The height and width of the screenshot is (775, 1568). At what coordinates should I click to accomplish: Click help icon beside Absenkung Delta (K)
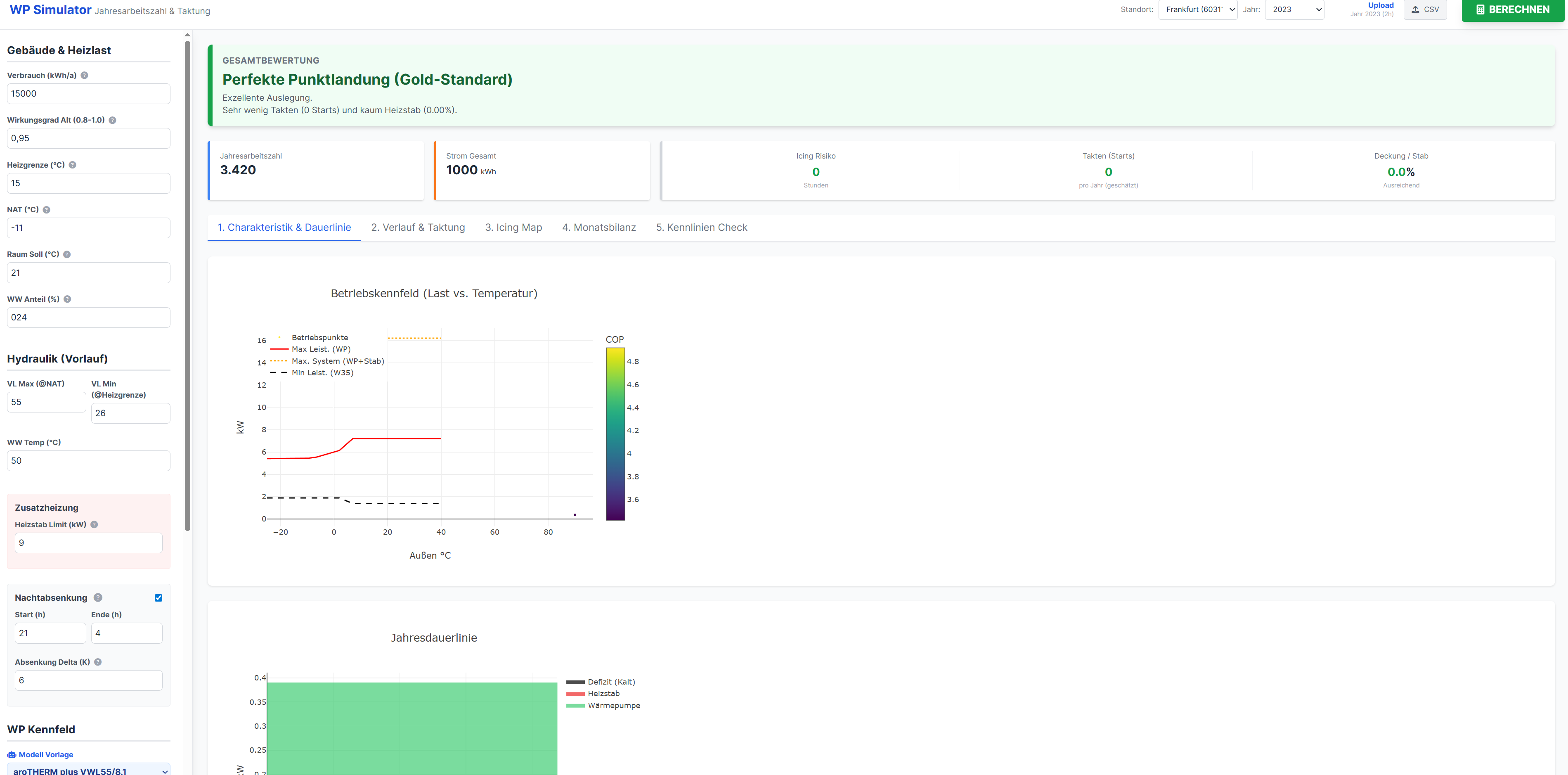pyautogui.click(x=98, y=662)
